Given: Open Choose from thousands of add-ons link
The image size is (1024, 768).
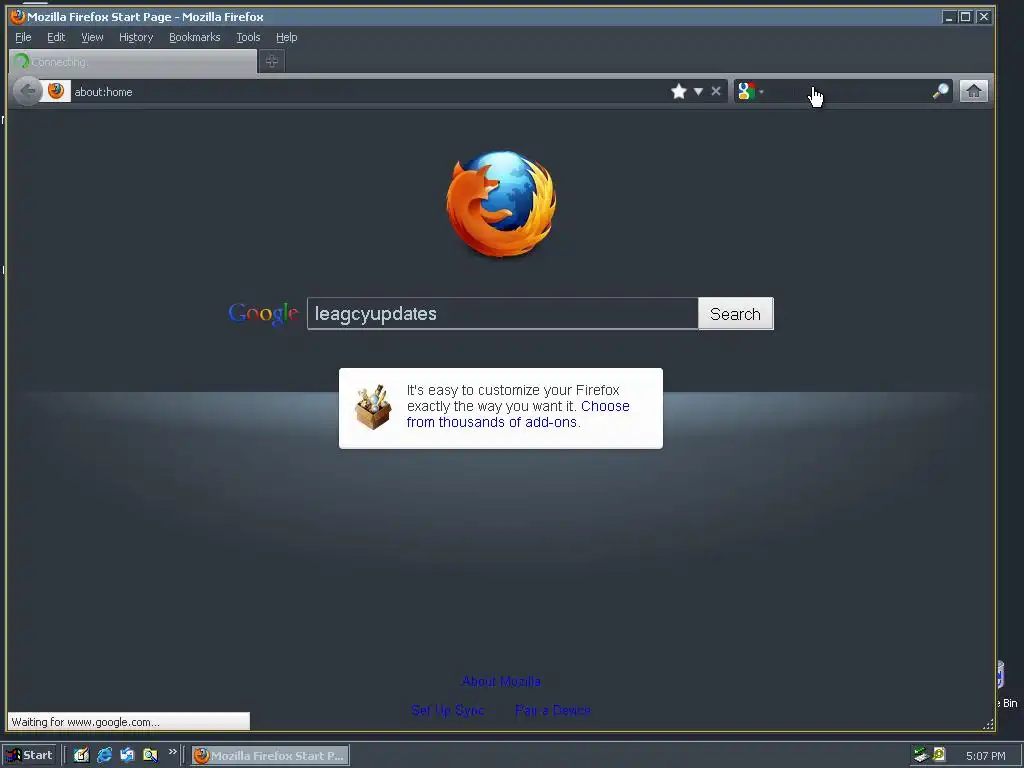Looking at the screenshot, I should [x=518, y=414].
